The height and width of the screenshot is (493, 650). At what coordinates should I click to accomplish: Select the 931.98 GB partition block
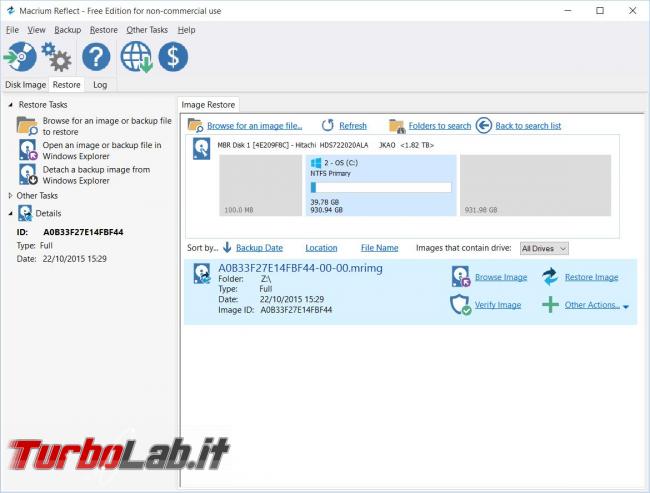pyautogui.click(x=535, y=185)
